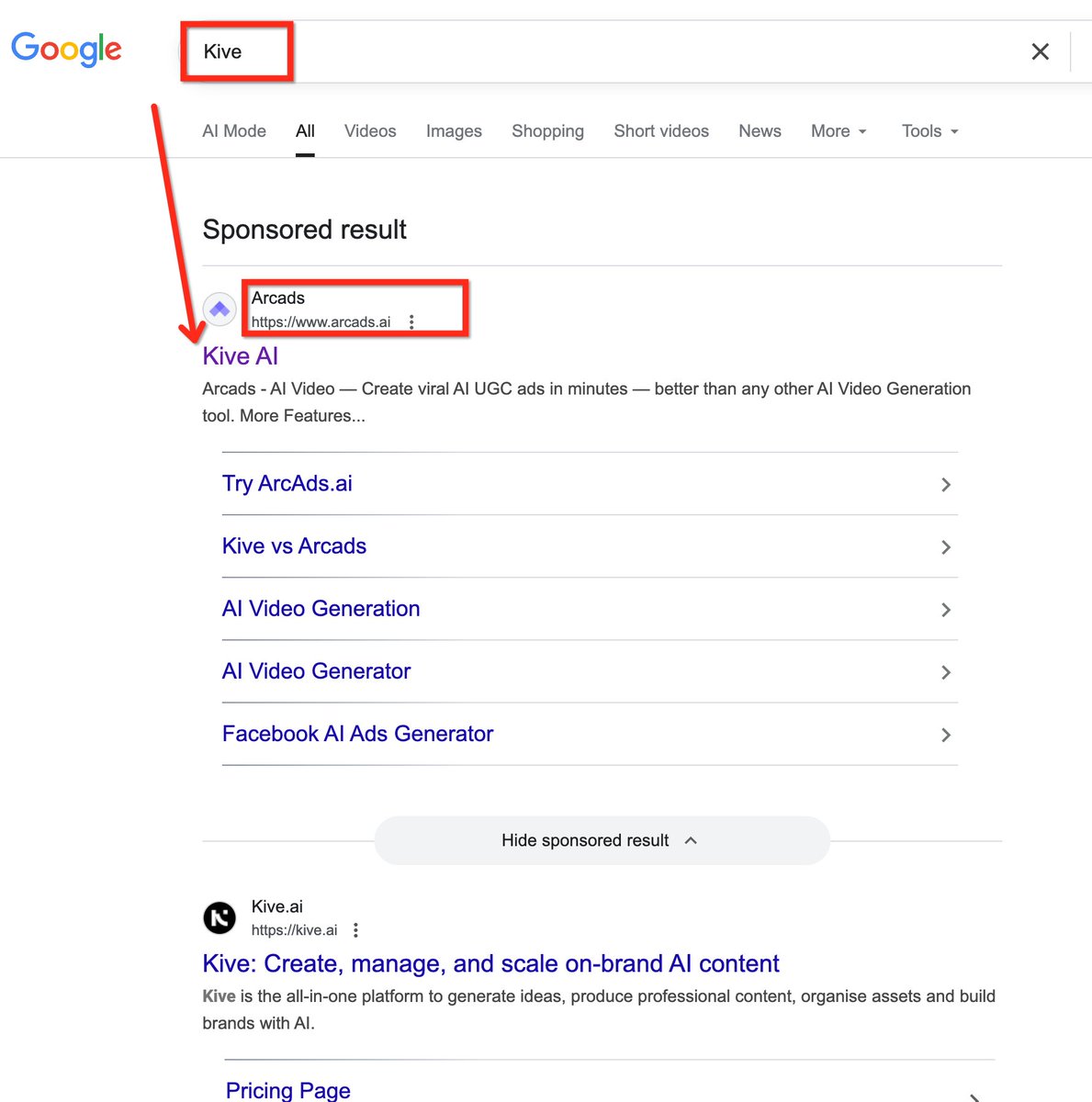Click chevron on AI Video Generator row

[x=946, y=672]
